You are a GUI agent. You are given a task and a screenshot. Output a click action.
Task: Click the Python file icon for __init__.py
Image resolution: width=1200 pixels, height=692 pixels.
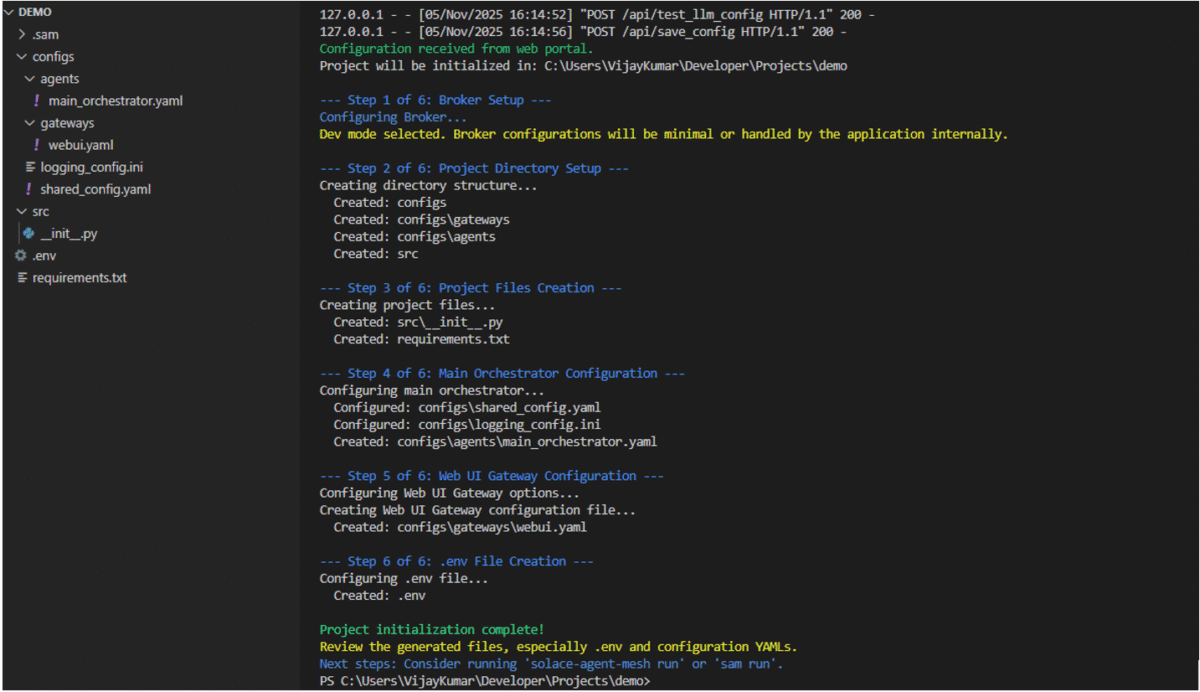[x=28, y=233]
